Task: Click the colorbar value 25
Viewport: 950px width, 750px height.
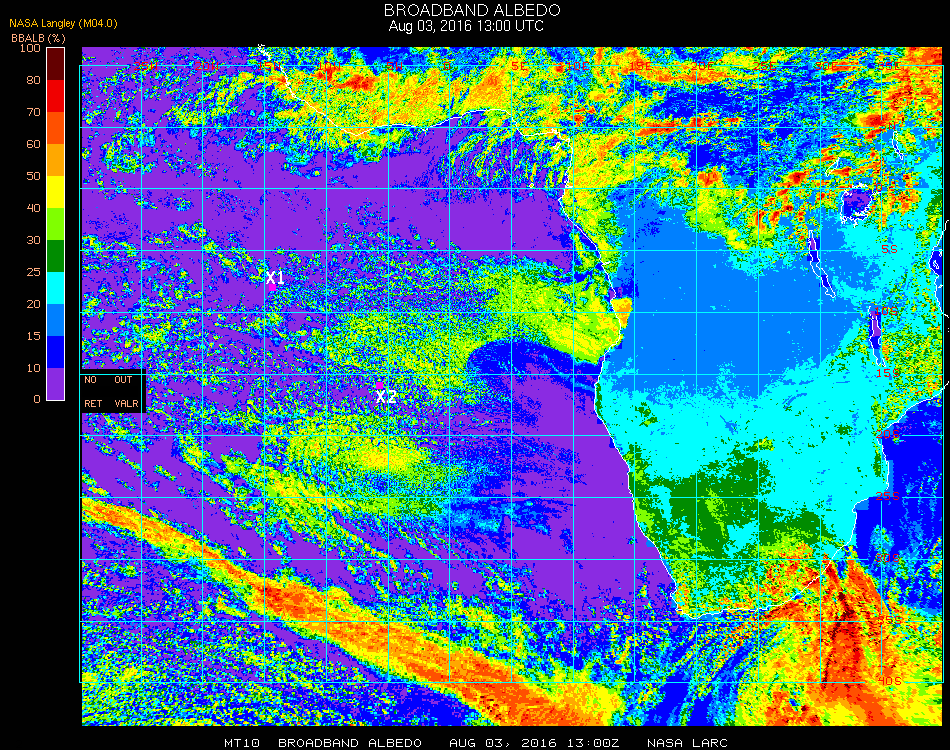Action: pos(33,272)
